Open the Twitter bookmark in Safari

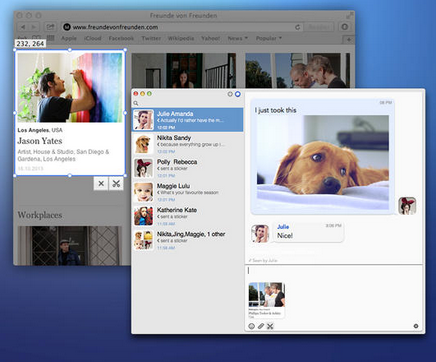(151, 38)
